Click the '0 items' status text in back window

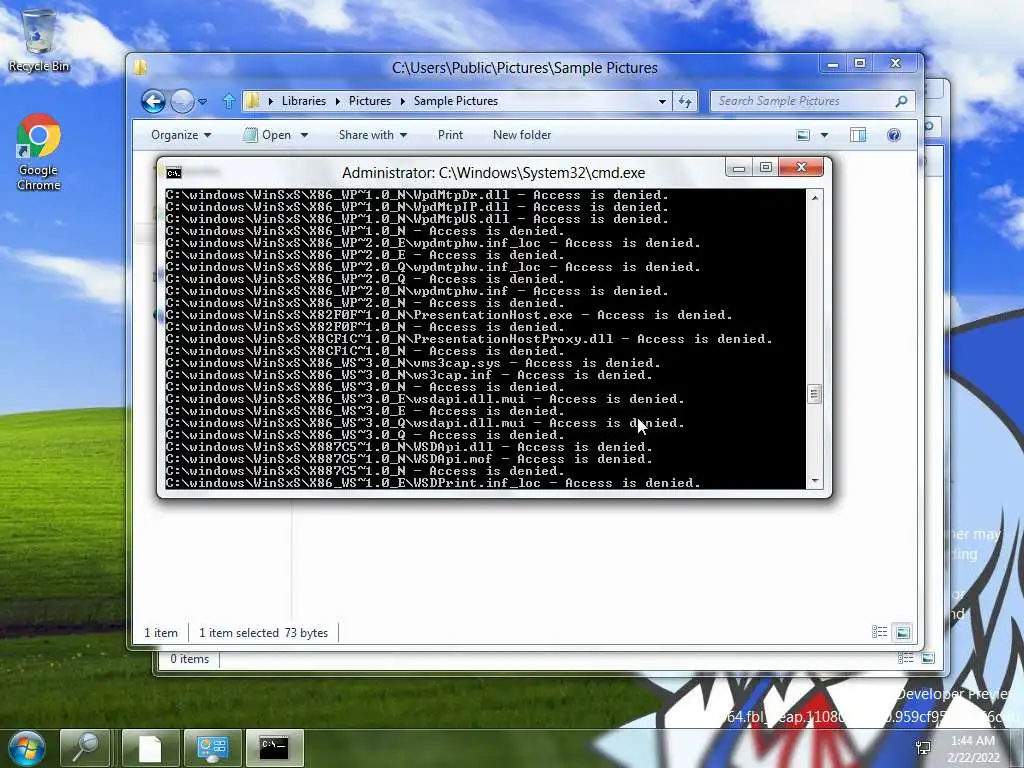click(189, 659)
